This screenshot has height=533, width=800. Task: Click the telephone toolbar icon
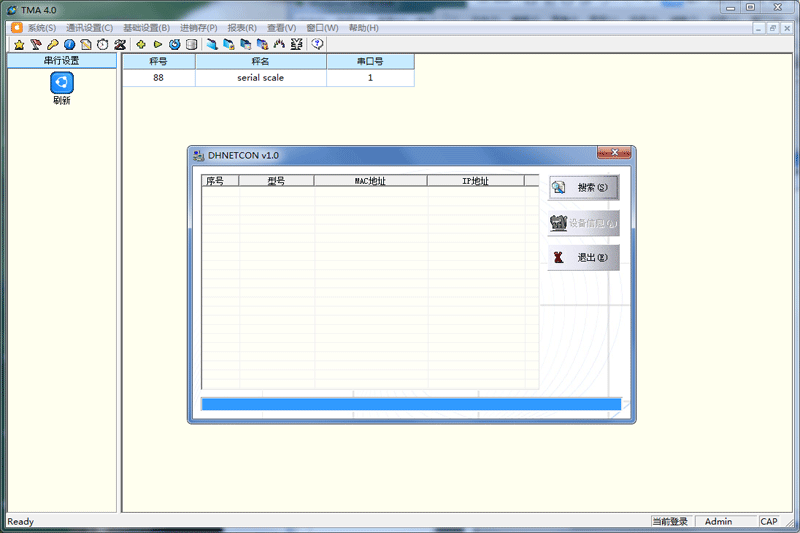coord(120,44)
